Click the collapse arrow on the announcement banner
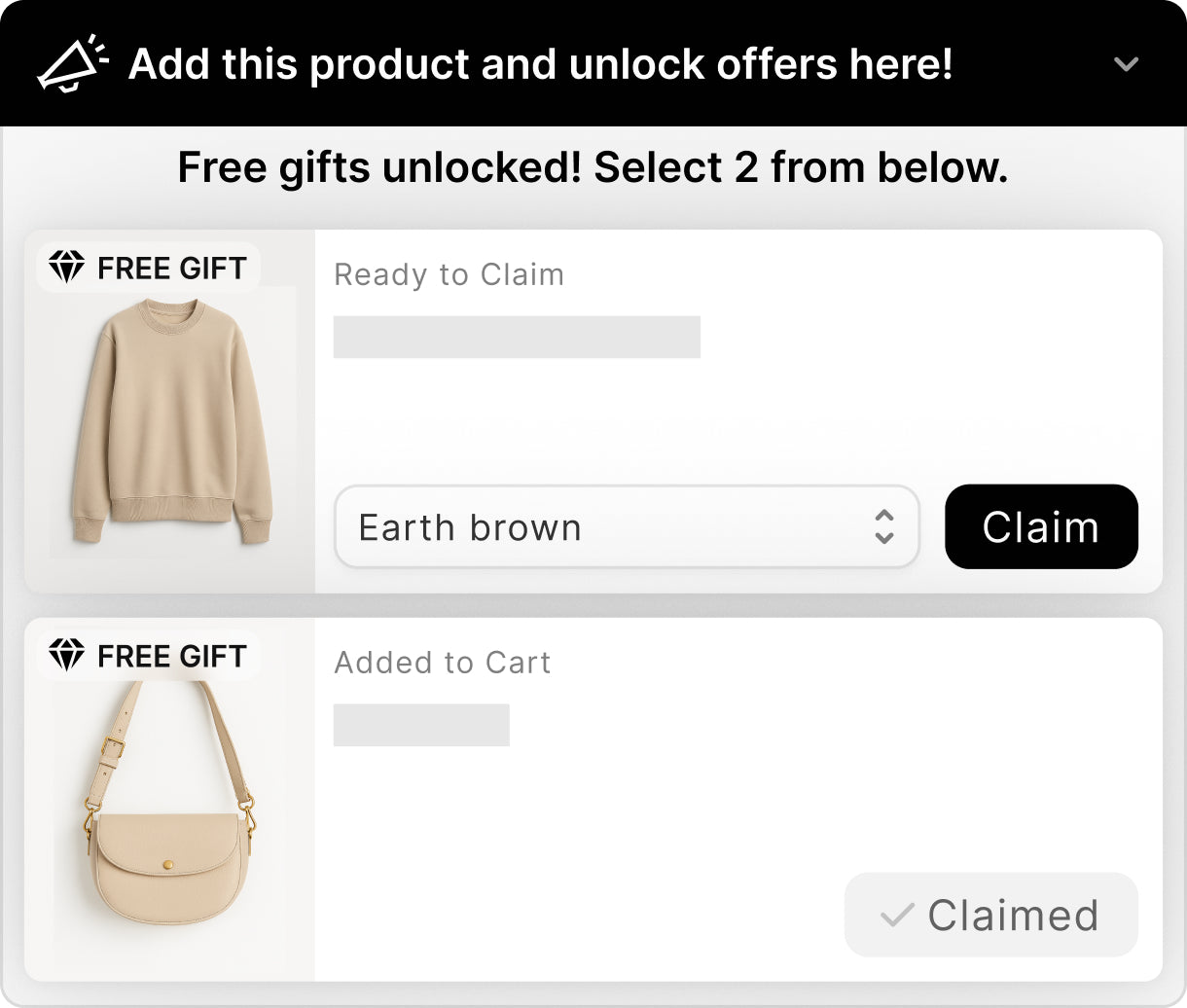This screenshot has width=1187, height=1008. tap(1126, 65)
